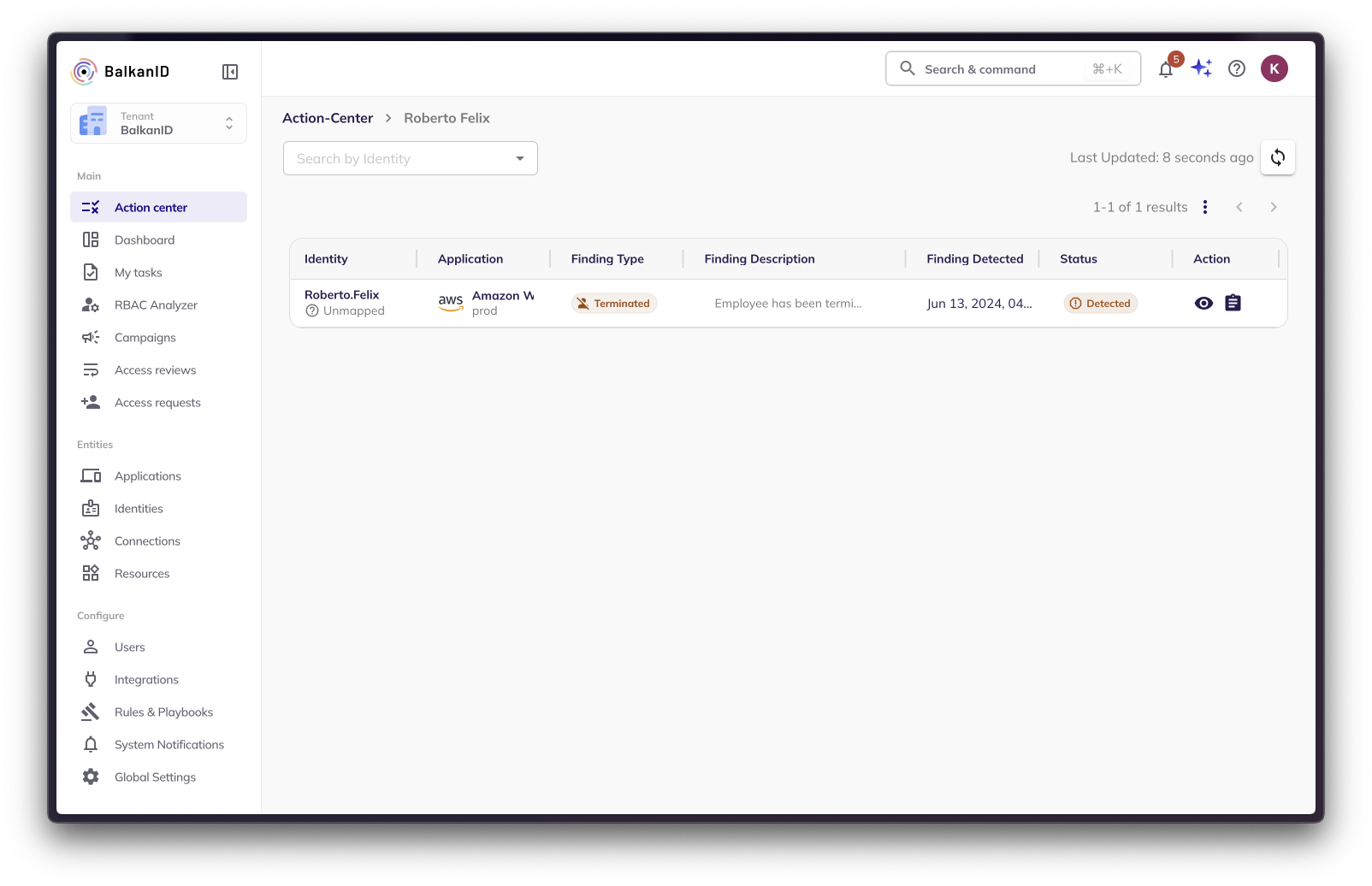View finding details with the eye icon
The height and width of the screenshot is (886, 1372).
click(1203, 303)
